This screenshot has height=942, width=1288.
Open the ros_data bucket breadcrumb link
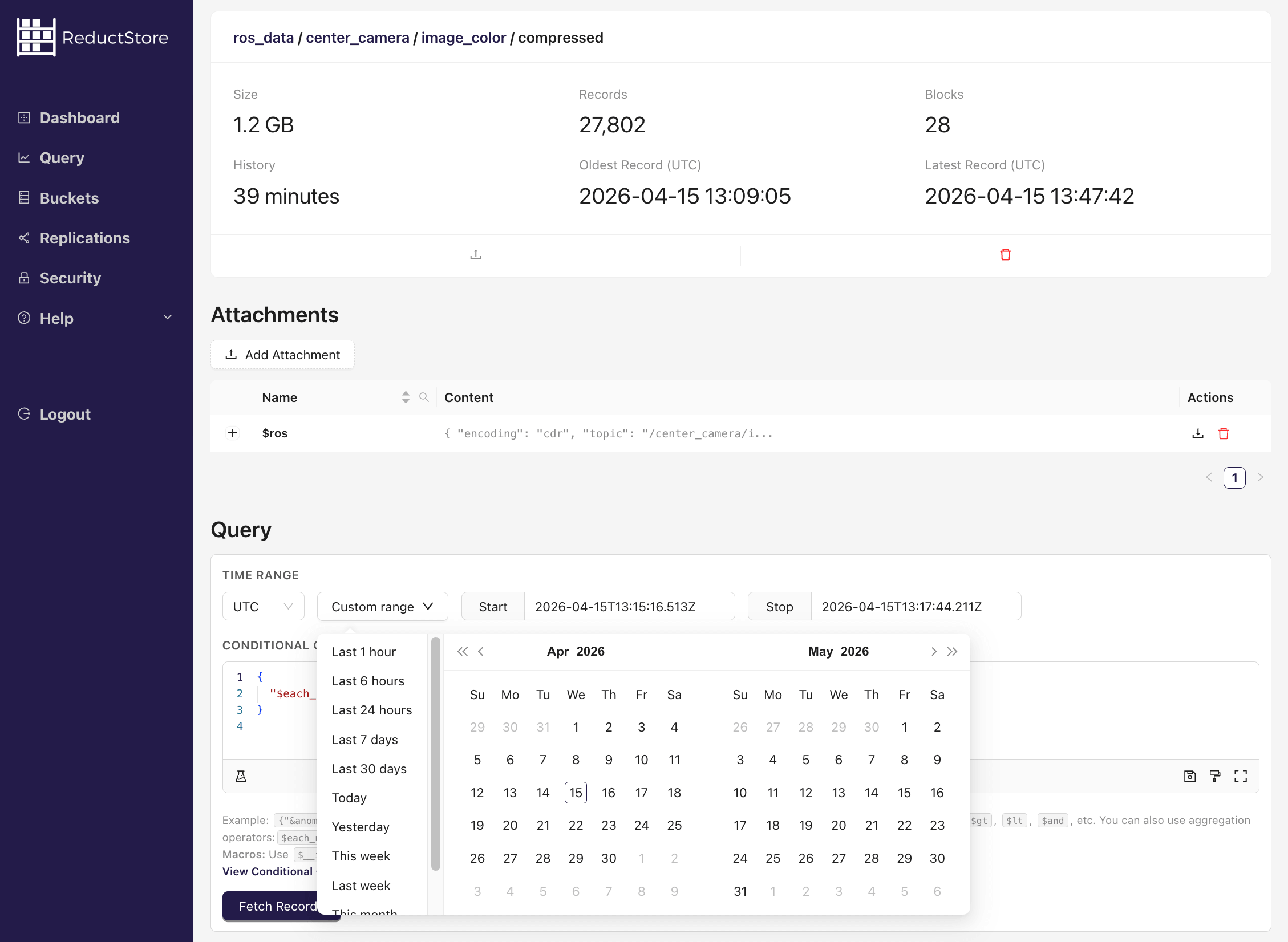coord(263,38)
